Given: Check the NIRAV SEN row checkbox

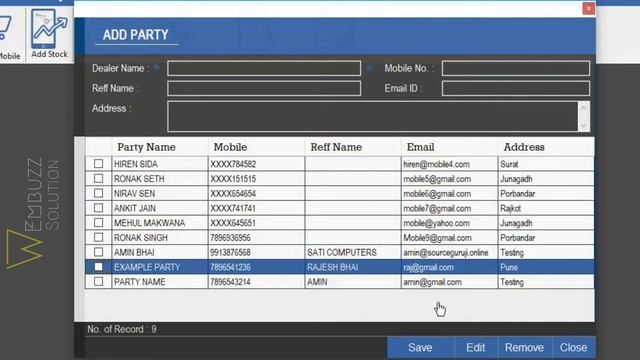Looking at the screenshot, I should [x=98, y=193].
